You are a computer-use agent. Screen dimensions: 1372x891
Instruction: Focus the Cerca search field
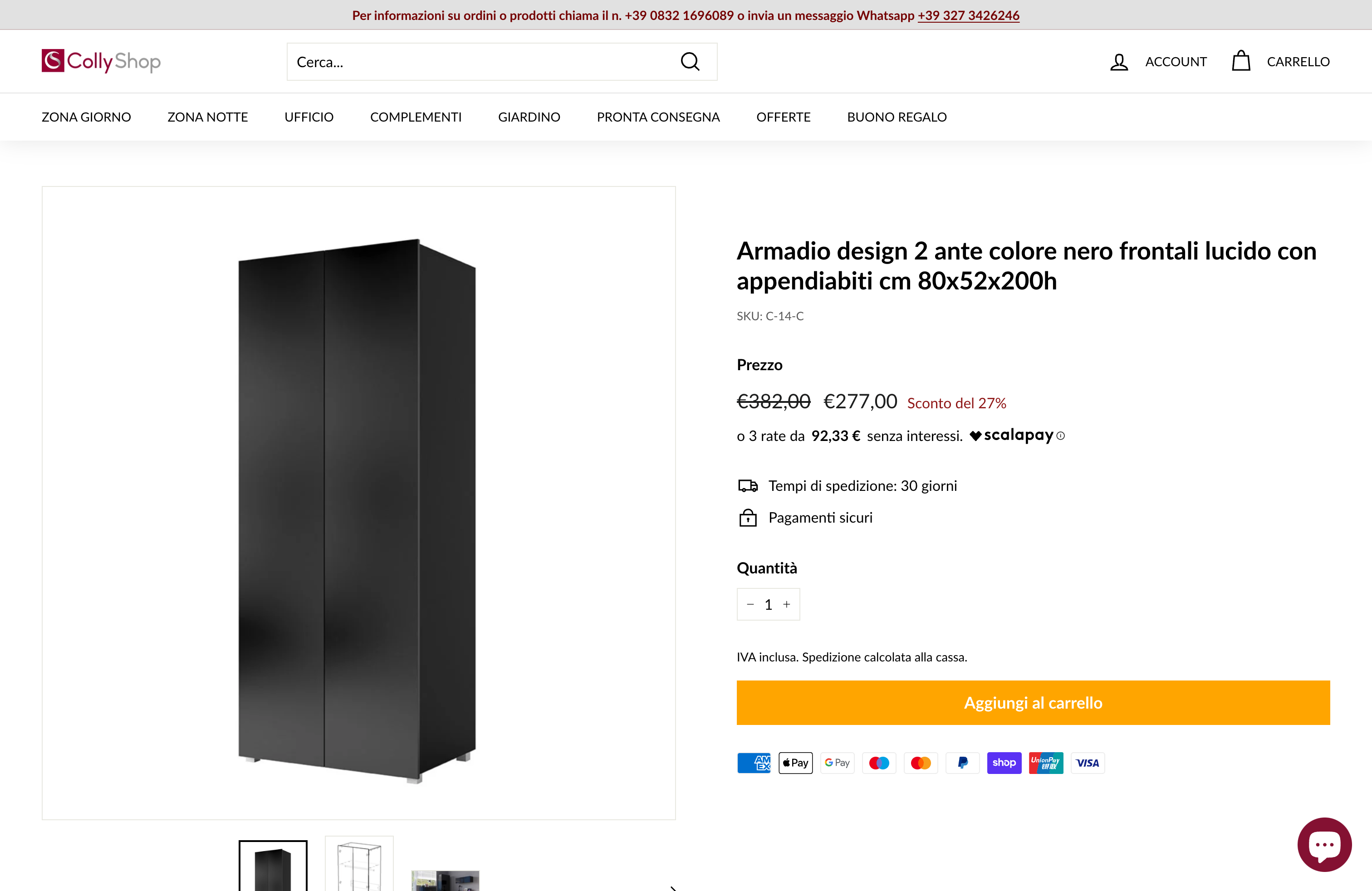coord(481,62)
